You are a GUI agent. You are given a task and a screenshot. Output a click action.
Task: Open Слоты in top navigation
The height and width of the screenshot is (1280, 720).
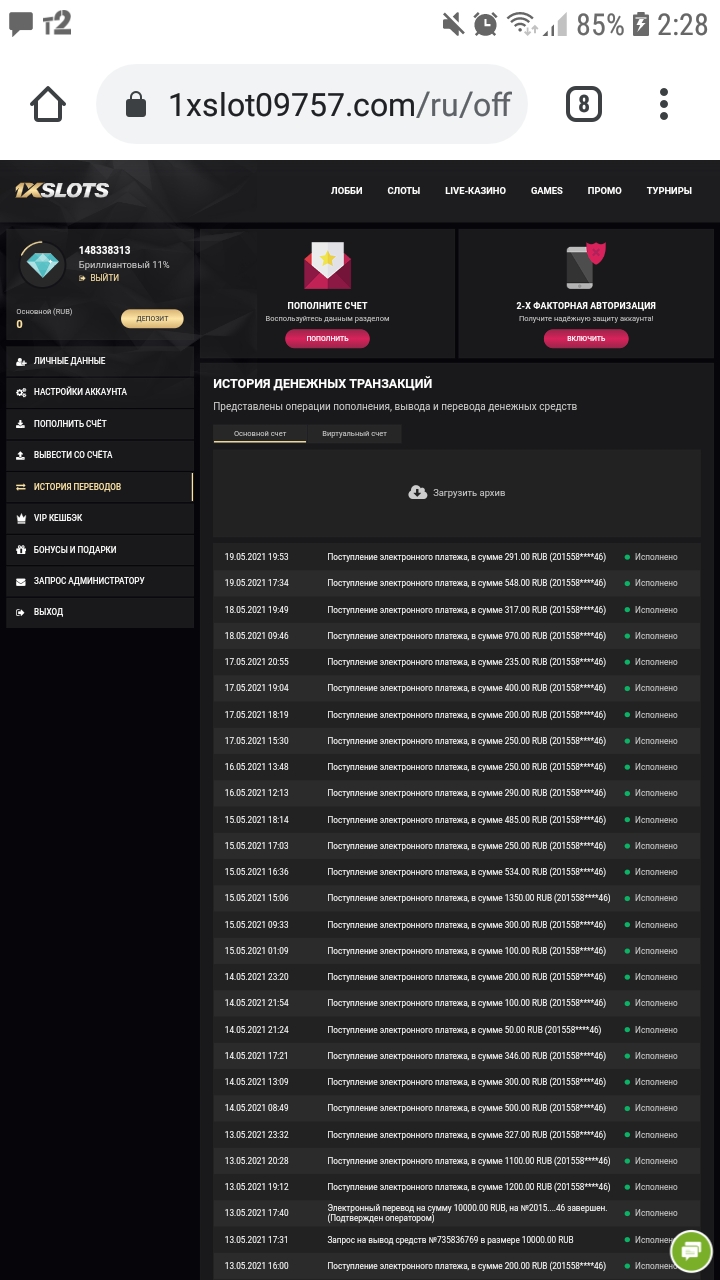coord(404,191)
